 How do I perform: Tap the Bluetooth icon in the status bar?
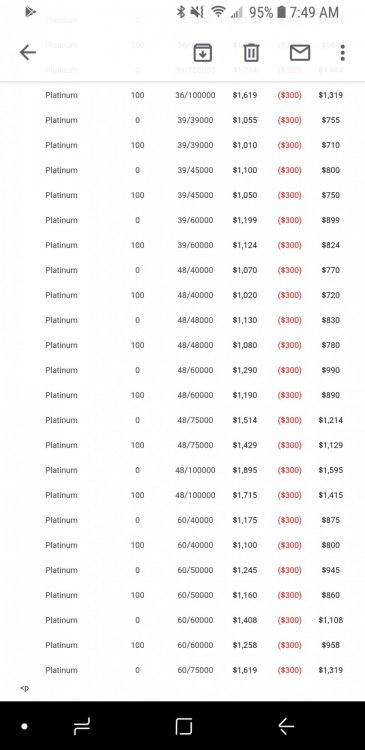181,12
